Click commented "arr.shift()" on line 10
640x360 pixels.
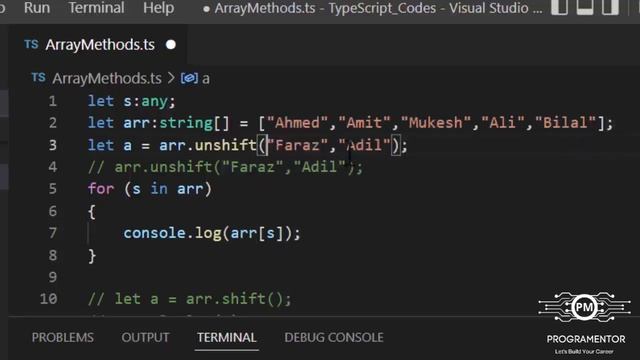point(238,299)
